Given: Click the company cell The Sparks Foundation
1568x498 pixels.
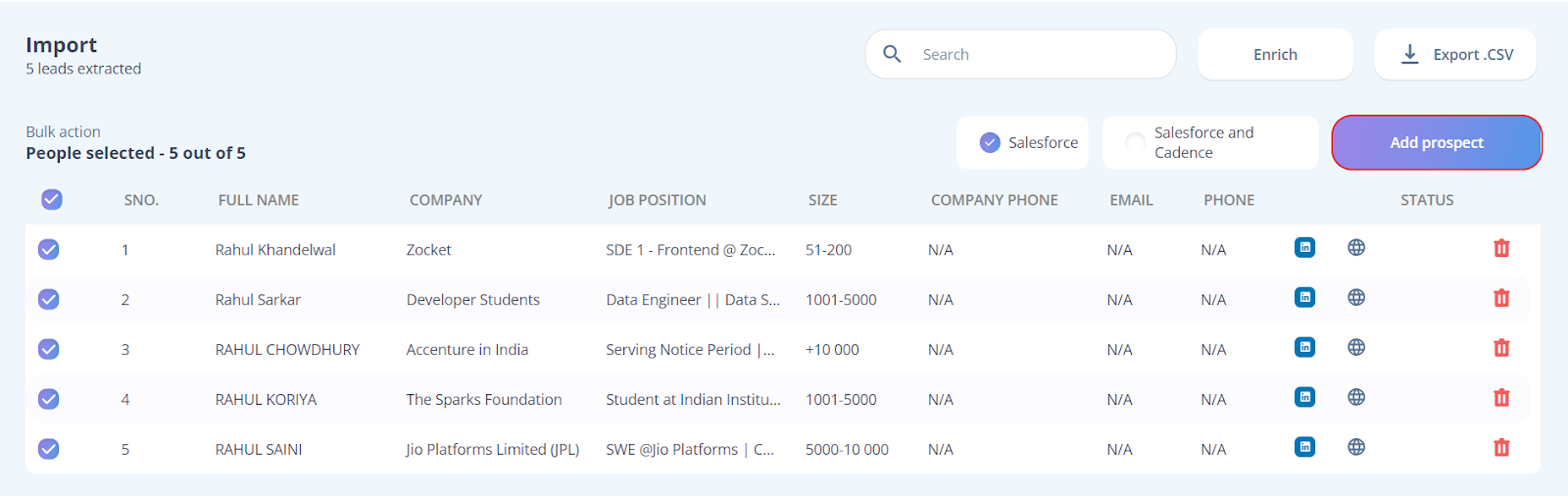Looking at the screenshot, I should tap(484, 400).
